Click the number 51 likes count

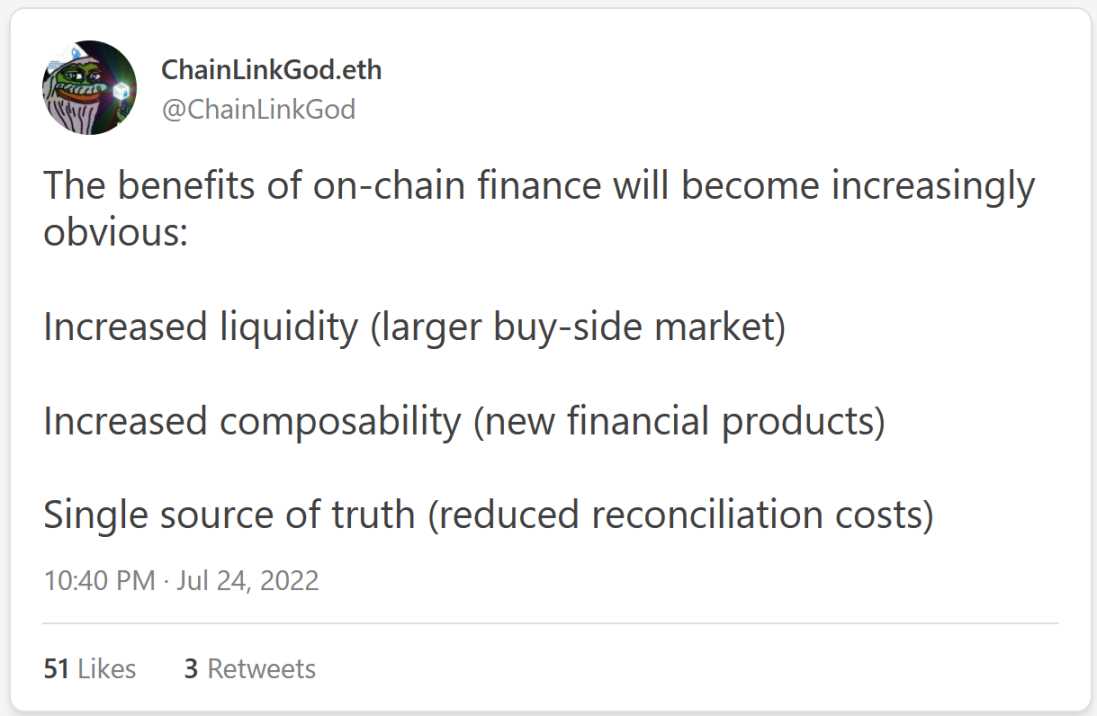56,668
